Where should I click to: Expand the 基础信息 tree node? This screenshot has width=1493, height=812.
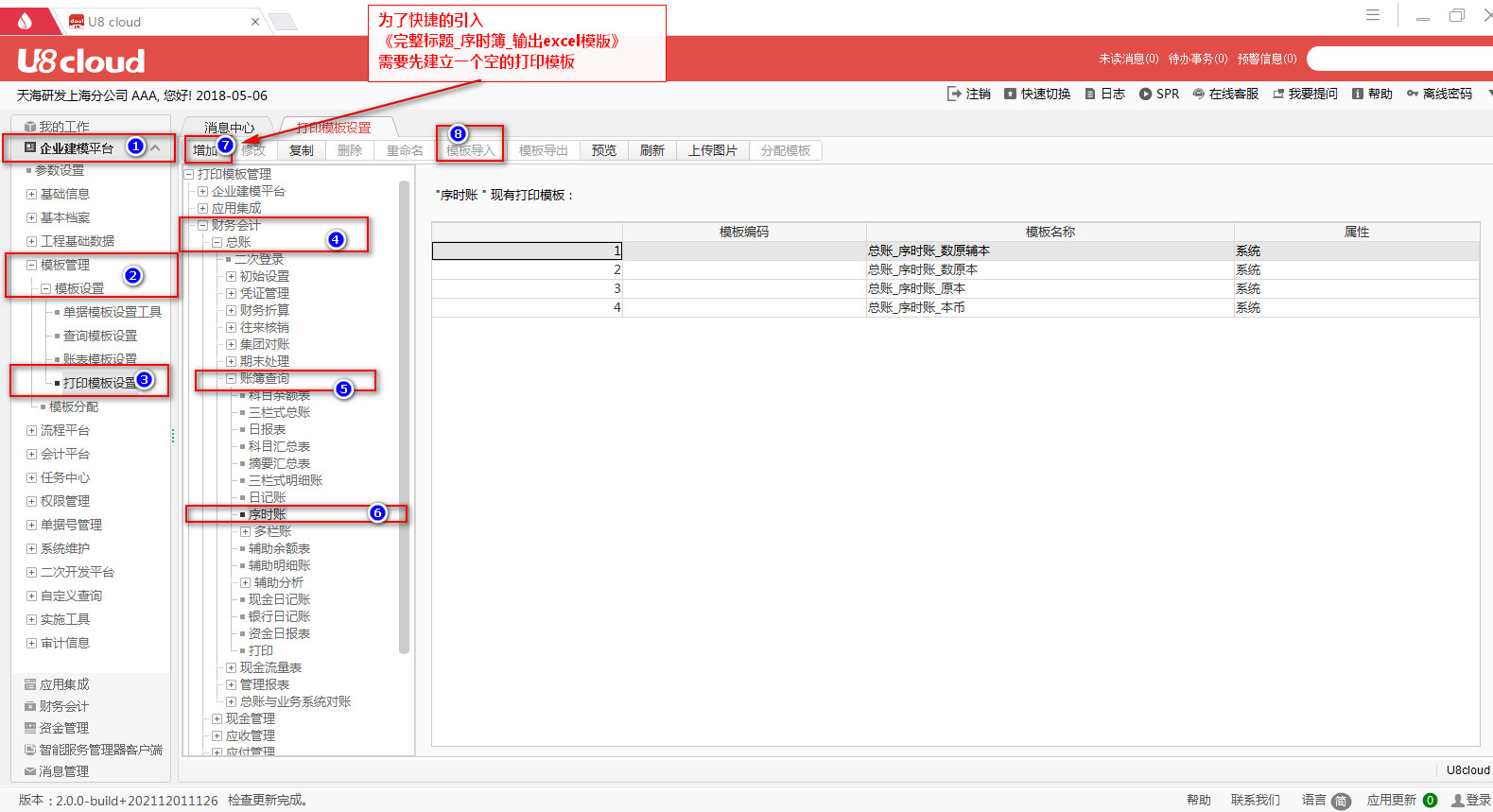(31, 194)
